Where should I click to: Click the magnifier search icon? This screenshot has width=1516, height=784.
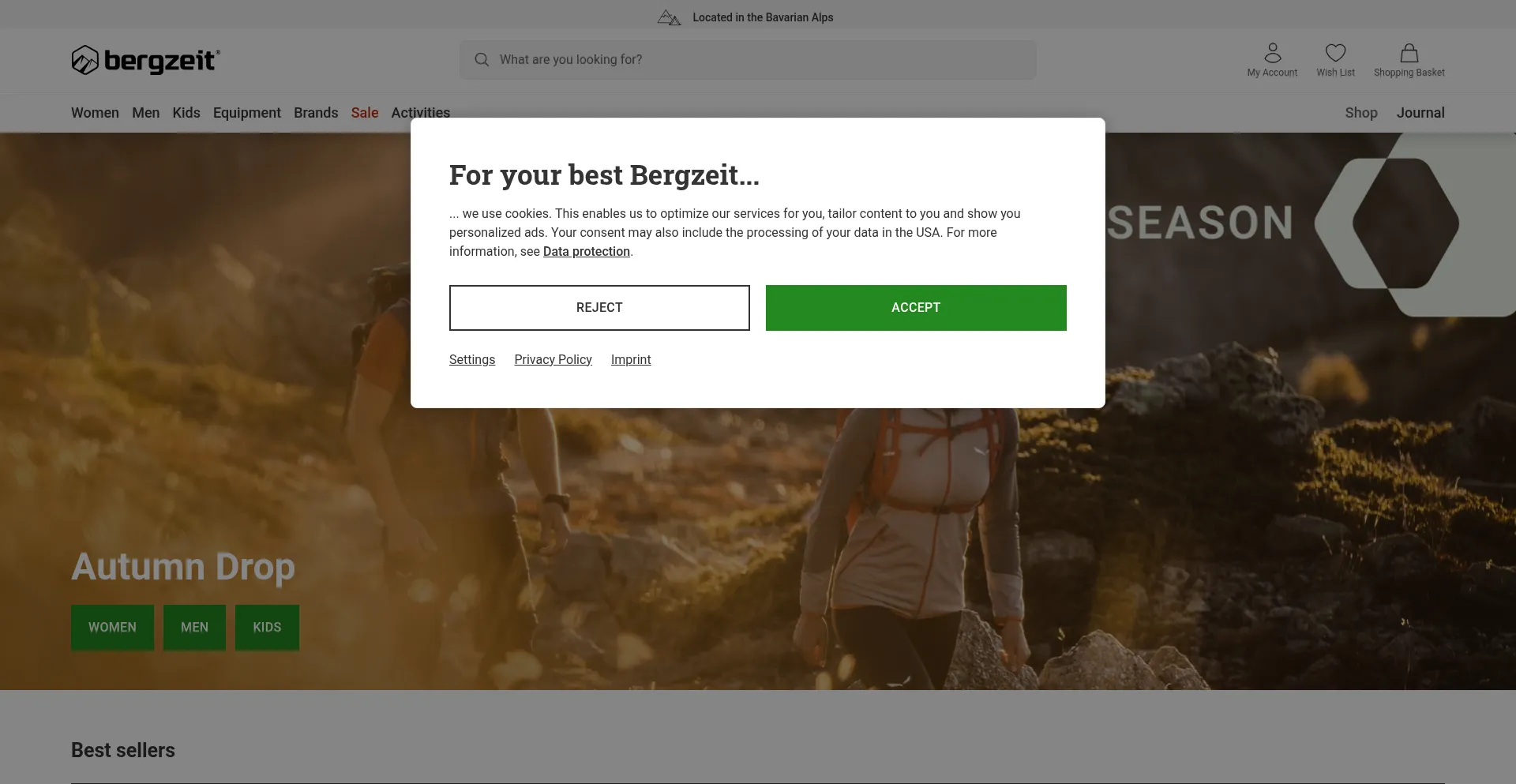pyautogui.click(x=482, y=60)
